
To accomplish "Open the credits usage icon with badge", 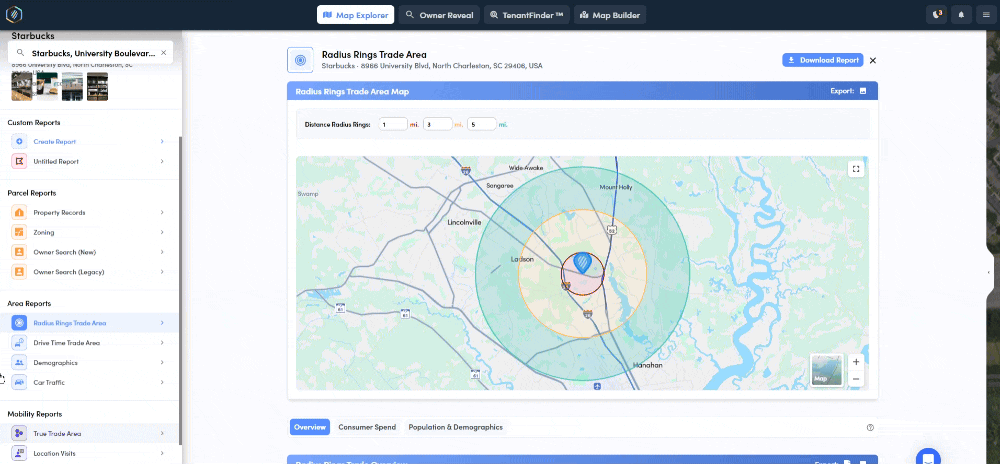I will click(936, 15).
